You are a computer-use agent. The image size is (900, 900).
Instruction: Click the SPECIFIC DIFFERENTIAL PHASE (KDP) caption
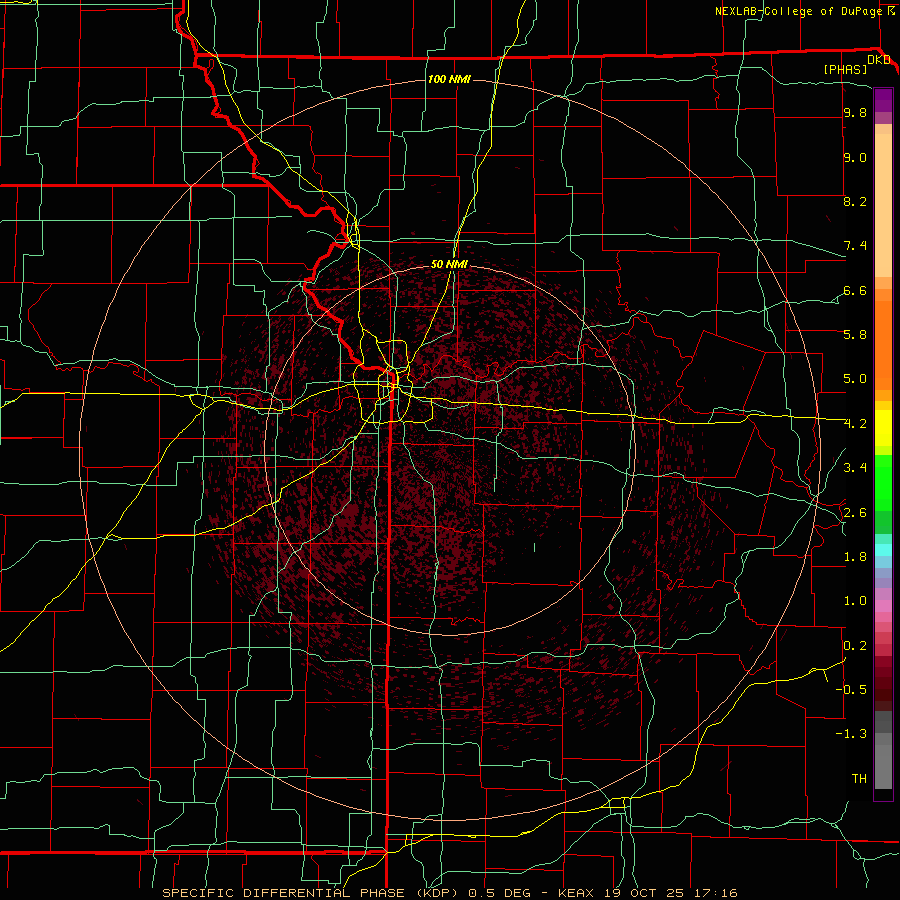[x=313, y=893]
